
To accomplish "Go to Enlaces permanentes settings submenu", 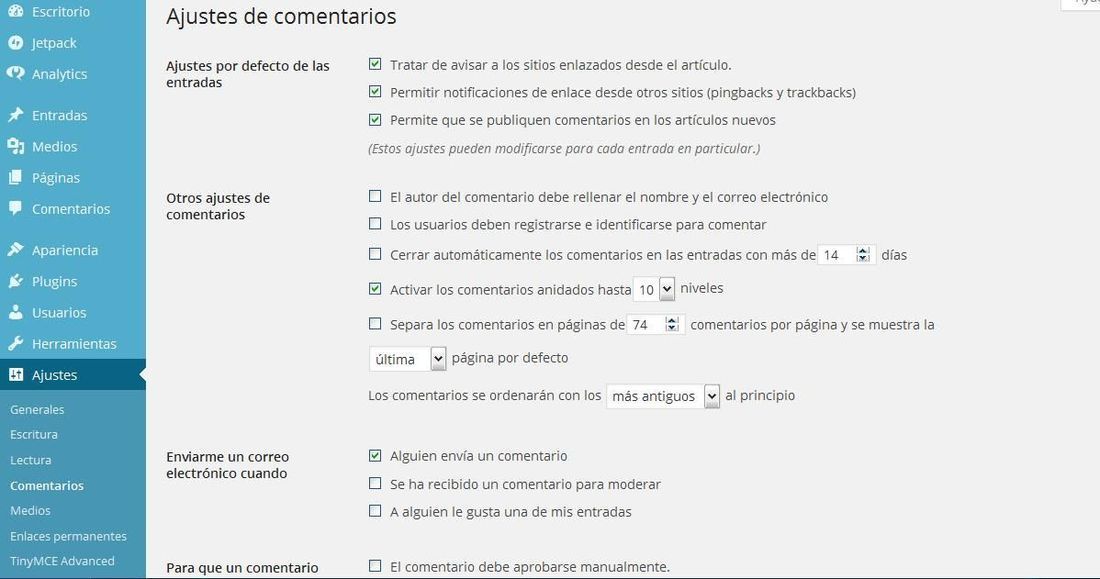I will tap(68, 535).
